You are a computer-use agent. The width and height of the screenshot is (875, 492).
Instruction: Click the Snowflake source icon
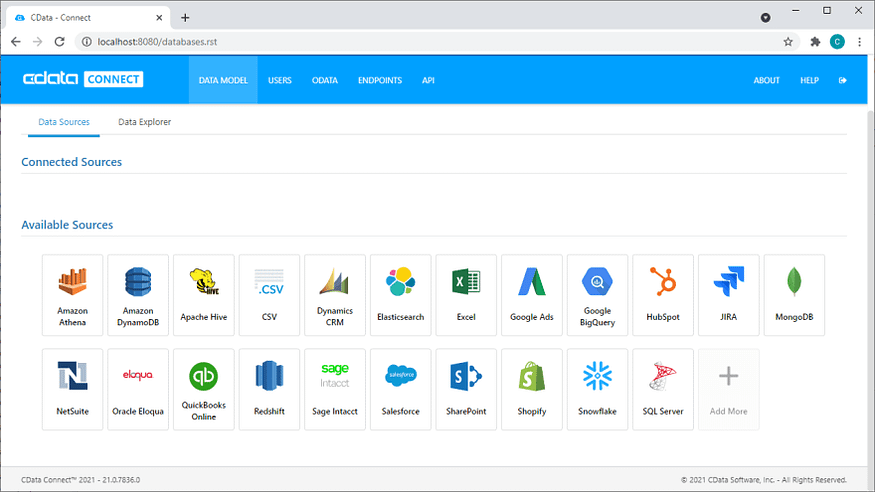tap(597, 389)
